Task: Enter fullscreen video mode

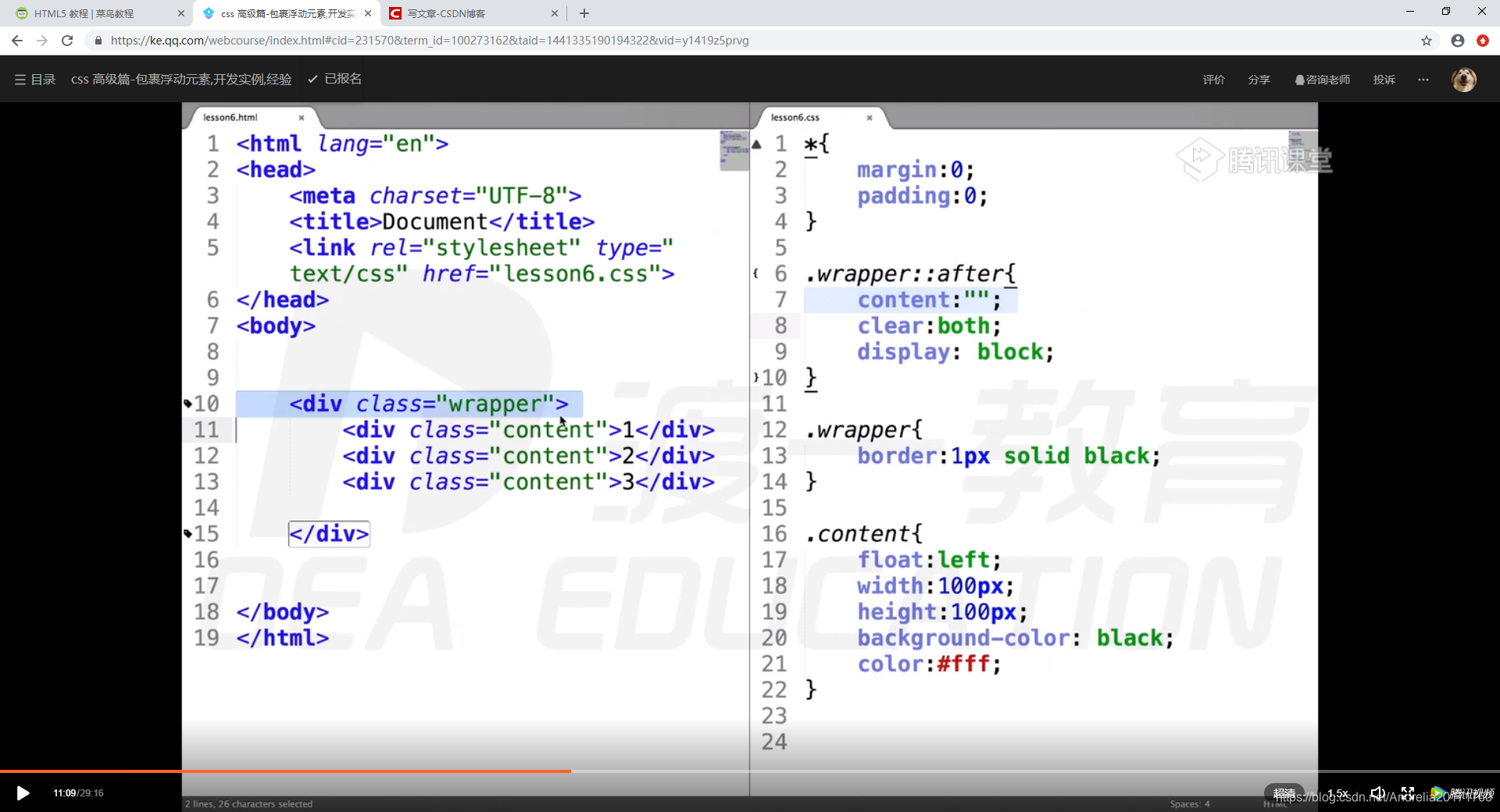Action: (1408, 793)
